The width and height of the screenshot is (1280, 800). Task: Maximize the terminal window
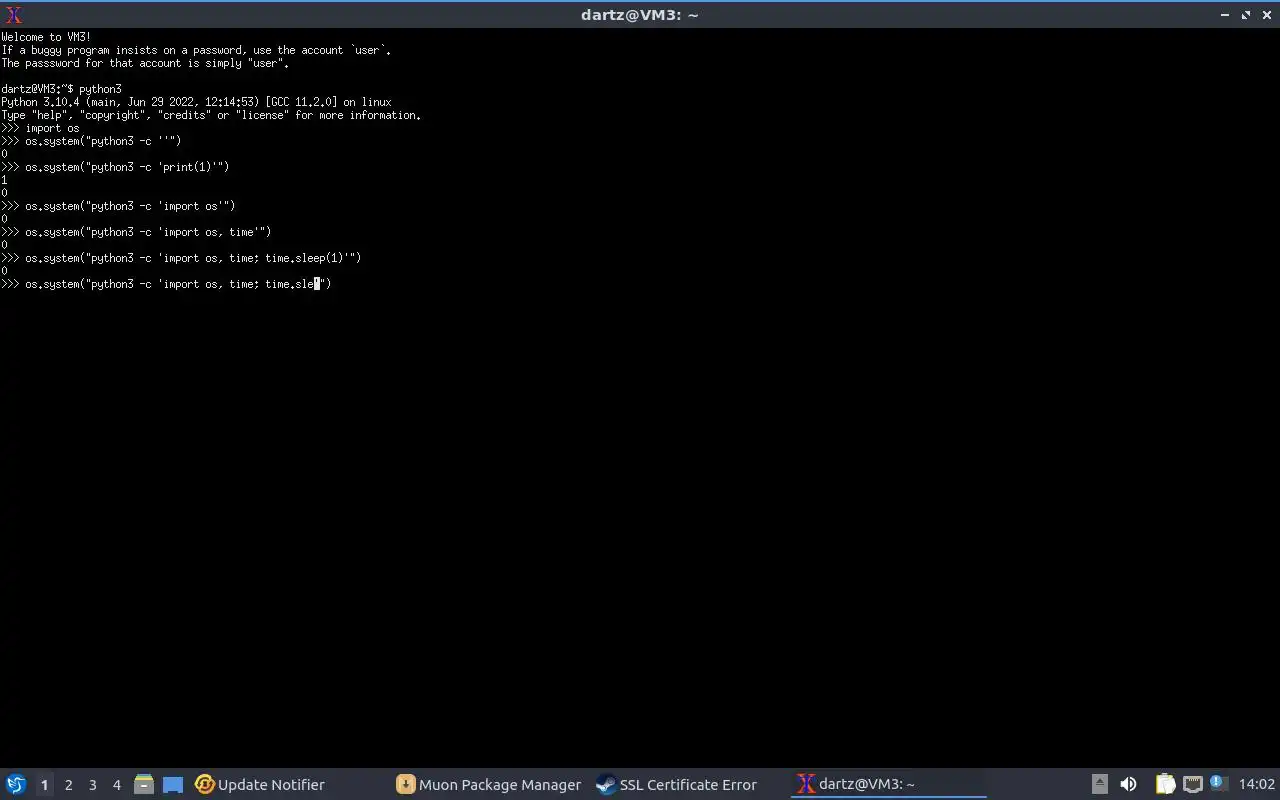point(1246,15)
